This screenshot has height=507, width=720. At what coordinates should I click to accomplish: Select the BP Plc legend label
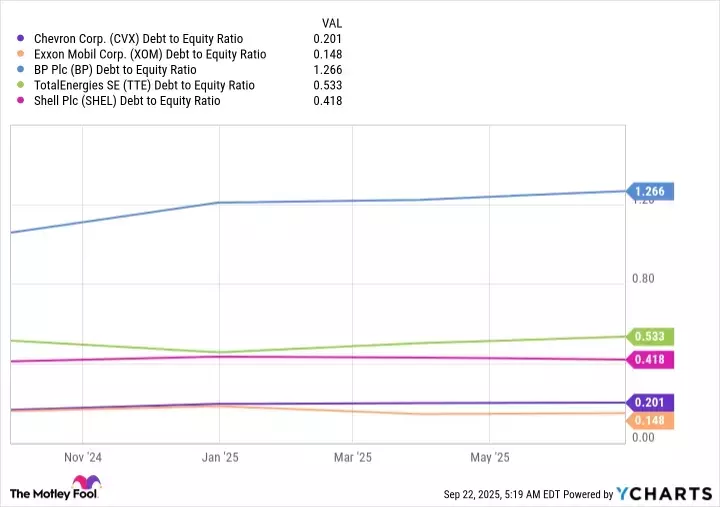pyautogui.click(x=129, y=70)
